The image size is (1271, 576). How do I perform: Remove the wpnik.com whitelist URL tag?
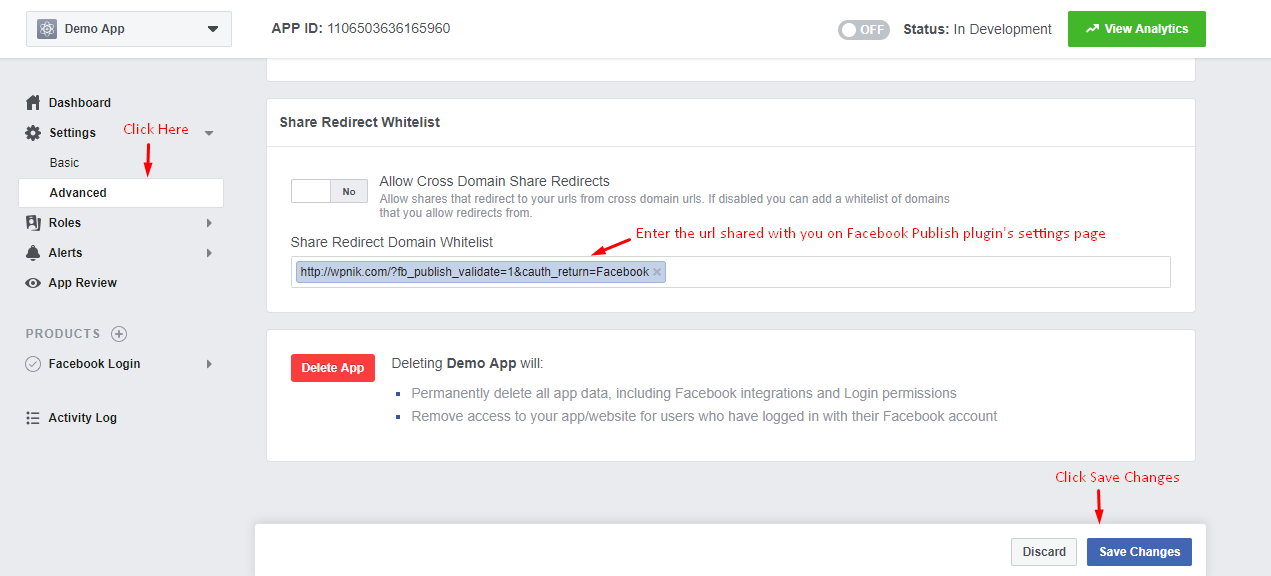[657, 272]
